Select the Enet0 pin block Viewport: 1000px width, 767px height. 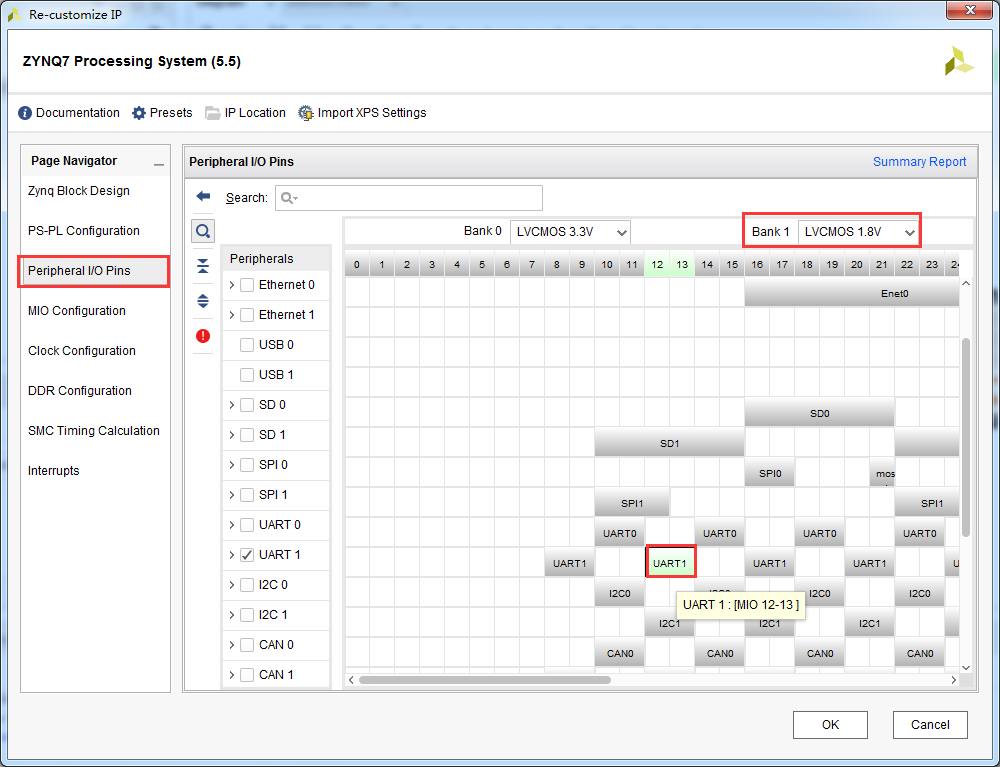(852, 293)
